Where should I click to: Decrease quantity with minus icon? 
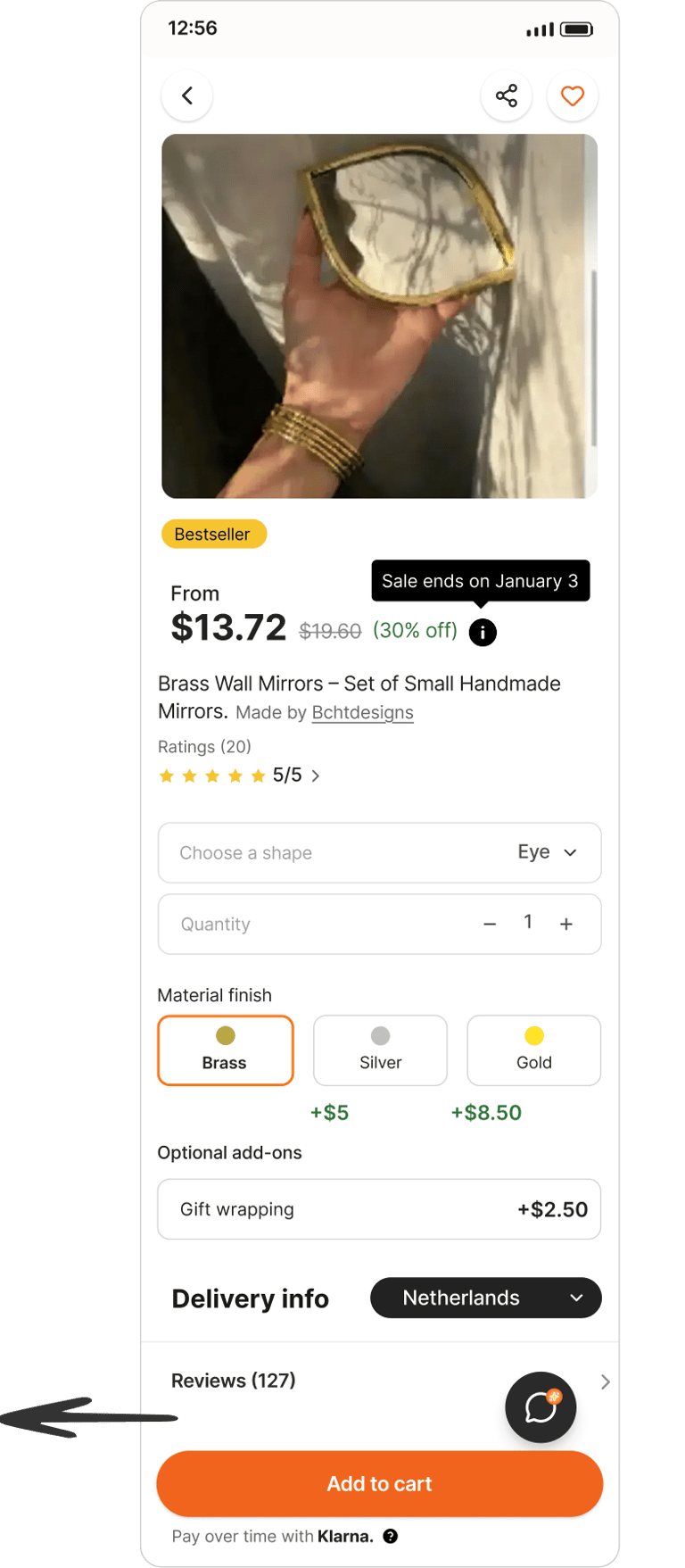coord(490,924)
